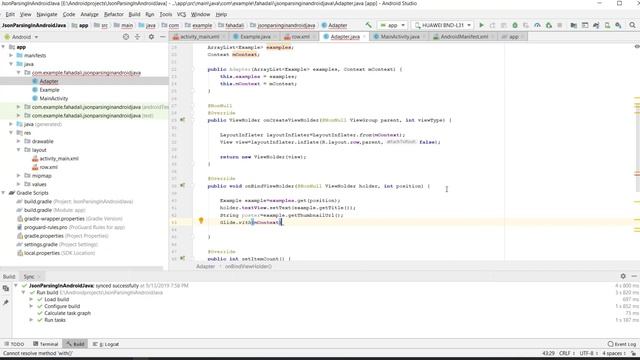This screenshot has height=360, width=640.
Task: Collapse the layout folder
Action: tap(19, 150)
